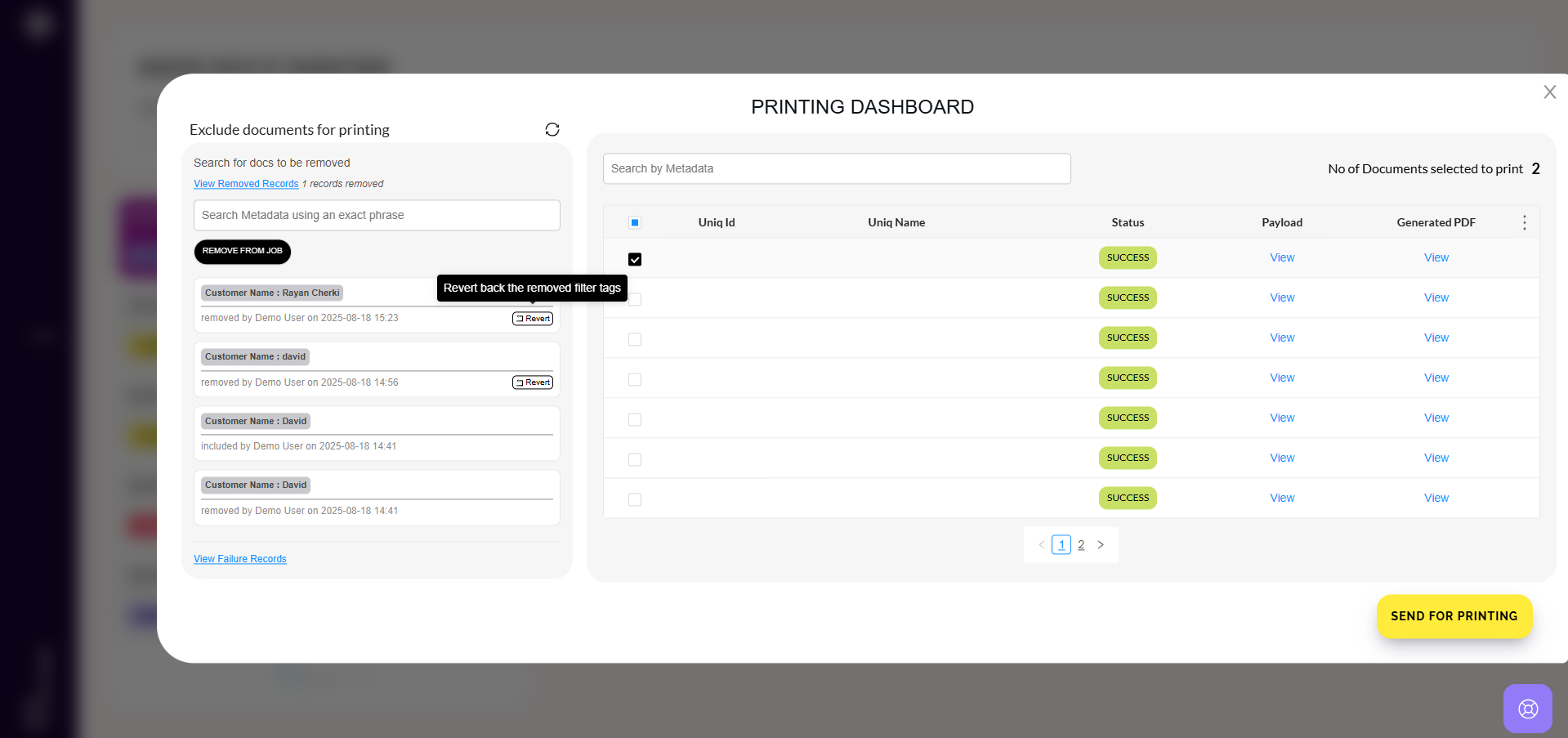Focus the Search by Metadata field
This screenshot has height=738, width=1568.
pyautogui.click(x=837, y=169)
